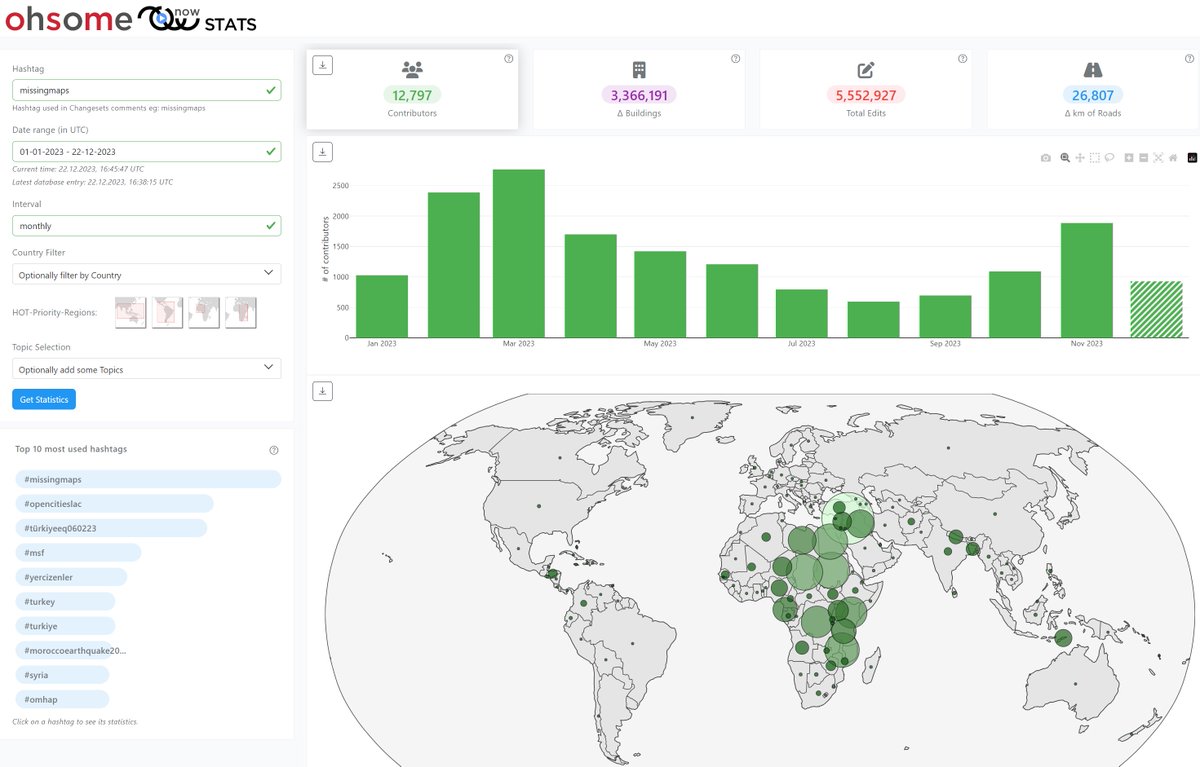
Task: Select the chart Pan tool
Action: coord(1080,158)
